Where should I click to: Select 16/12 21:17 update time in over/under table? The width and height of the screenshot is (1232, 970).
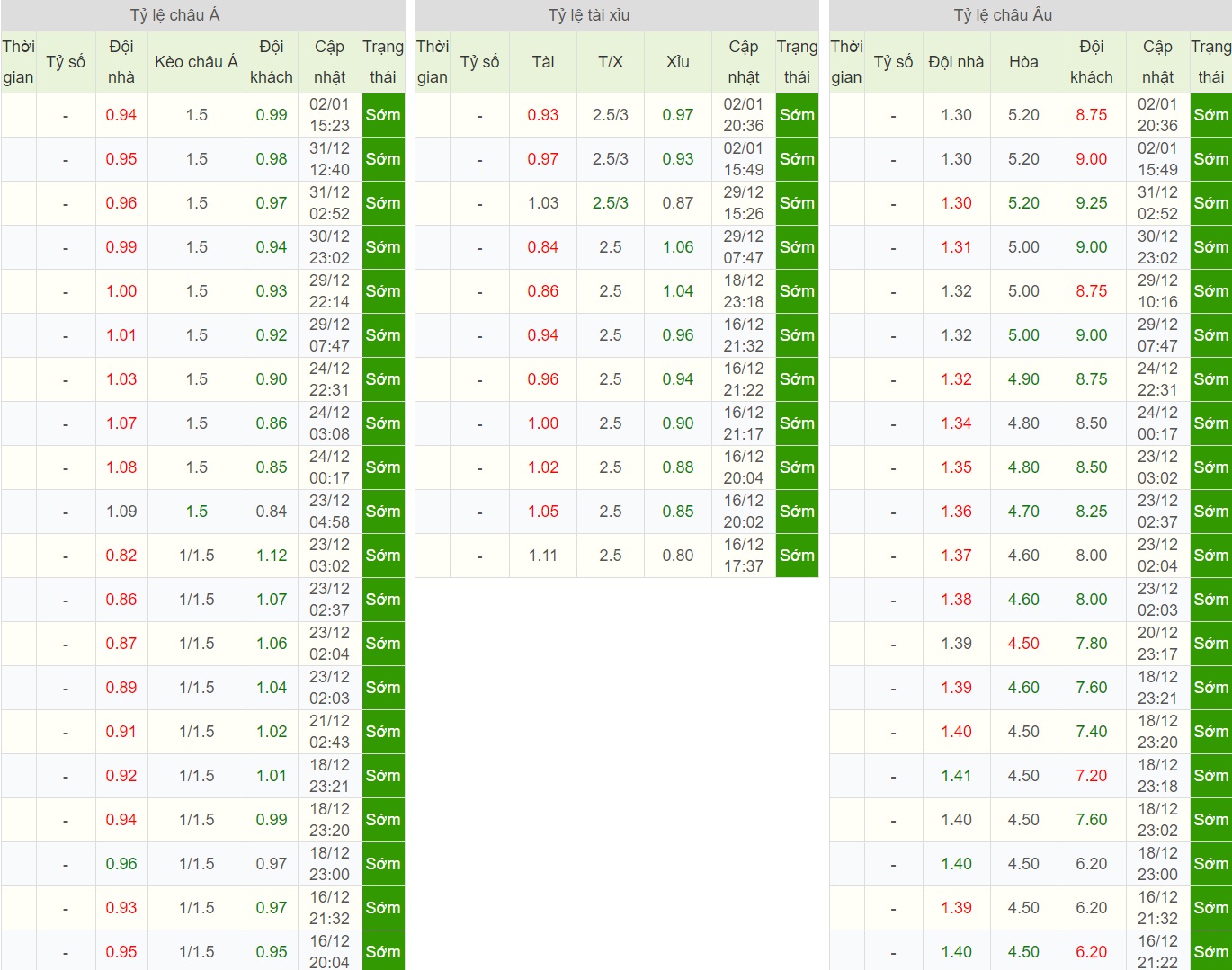[744, 423]
